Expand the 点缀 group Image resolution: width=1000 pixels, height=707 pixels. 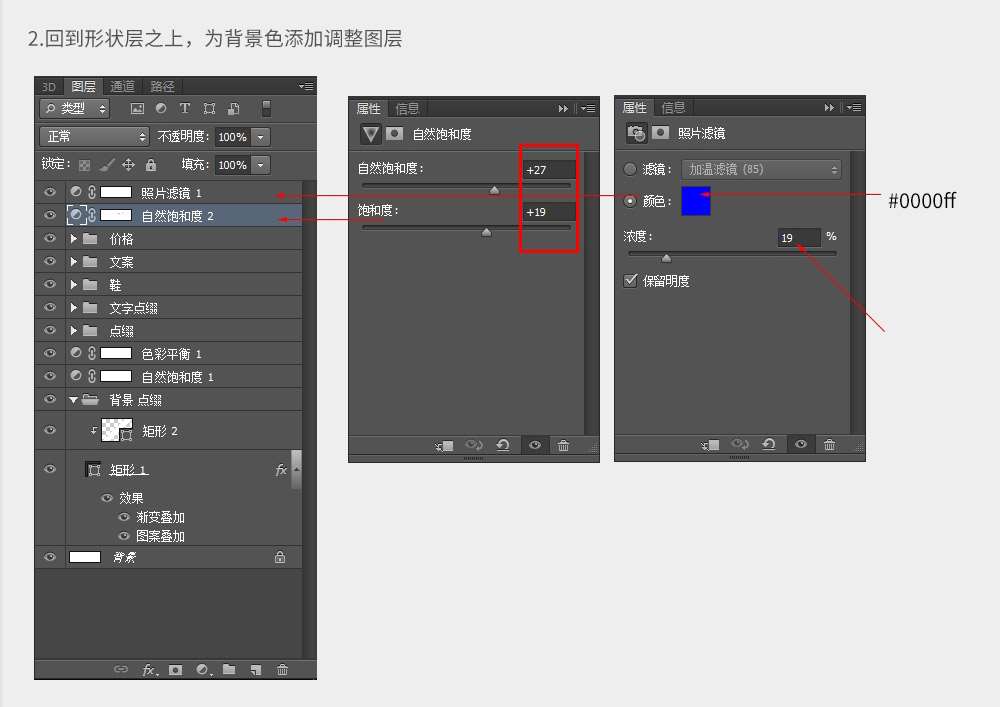(x=74, y=330)
